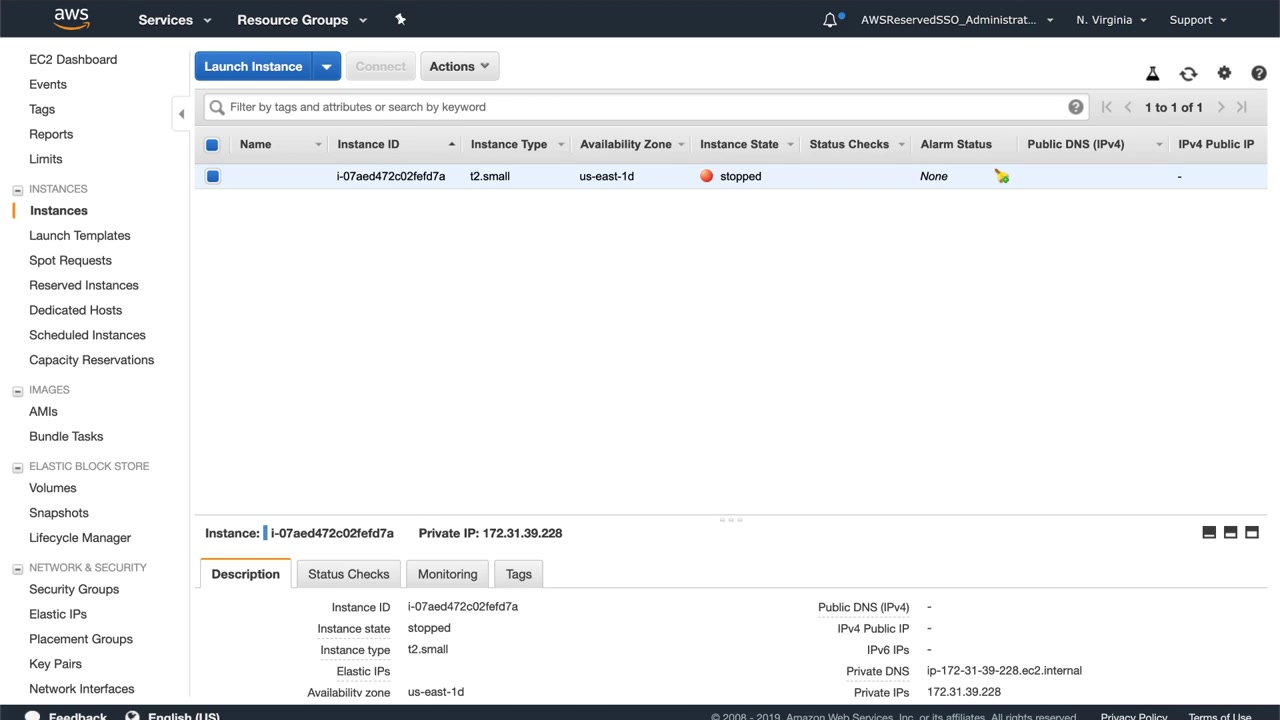Open the flask experiments icon
The image size is (1280, 720).
click(1152, 74)
